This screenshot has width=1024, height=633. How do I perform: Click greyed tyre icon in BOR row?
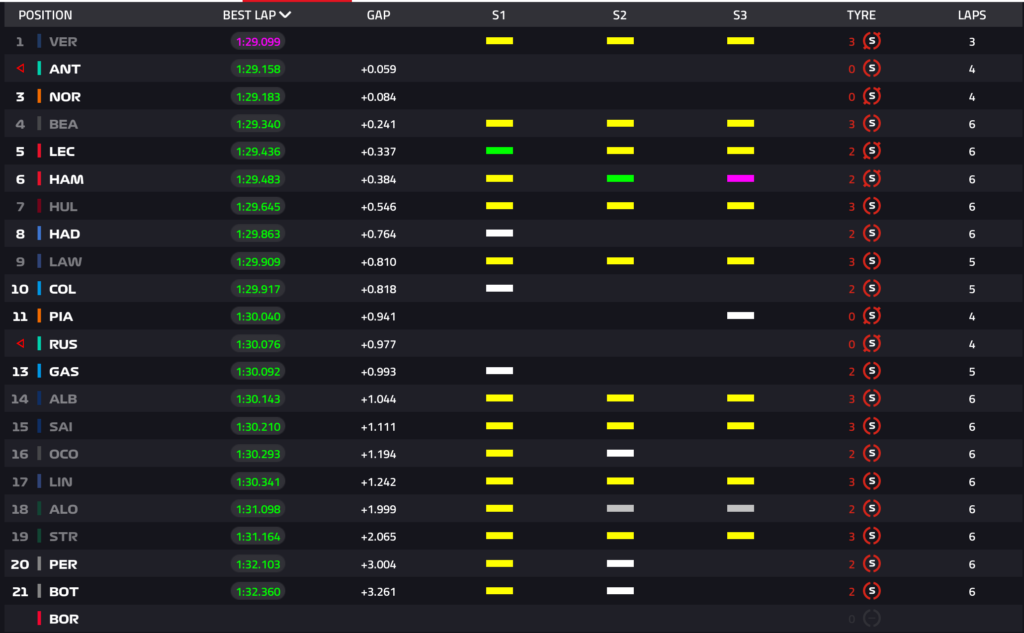point(871,618)
